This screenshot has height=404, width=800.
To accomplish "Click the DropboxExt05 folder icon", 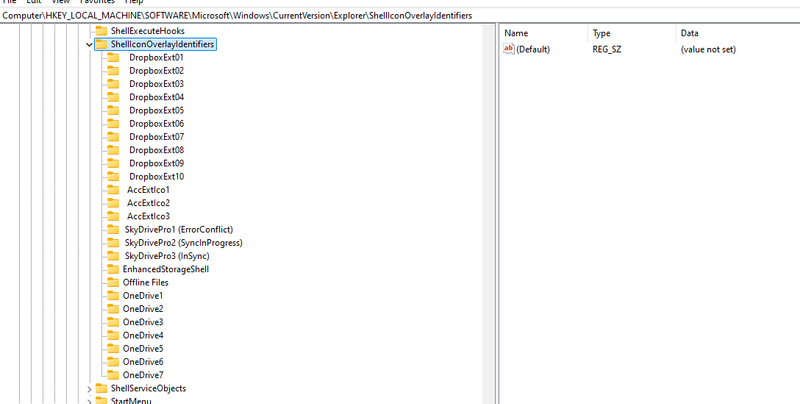I will point(113,110).
